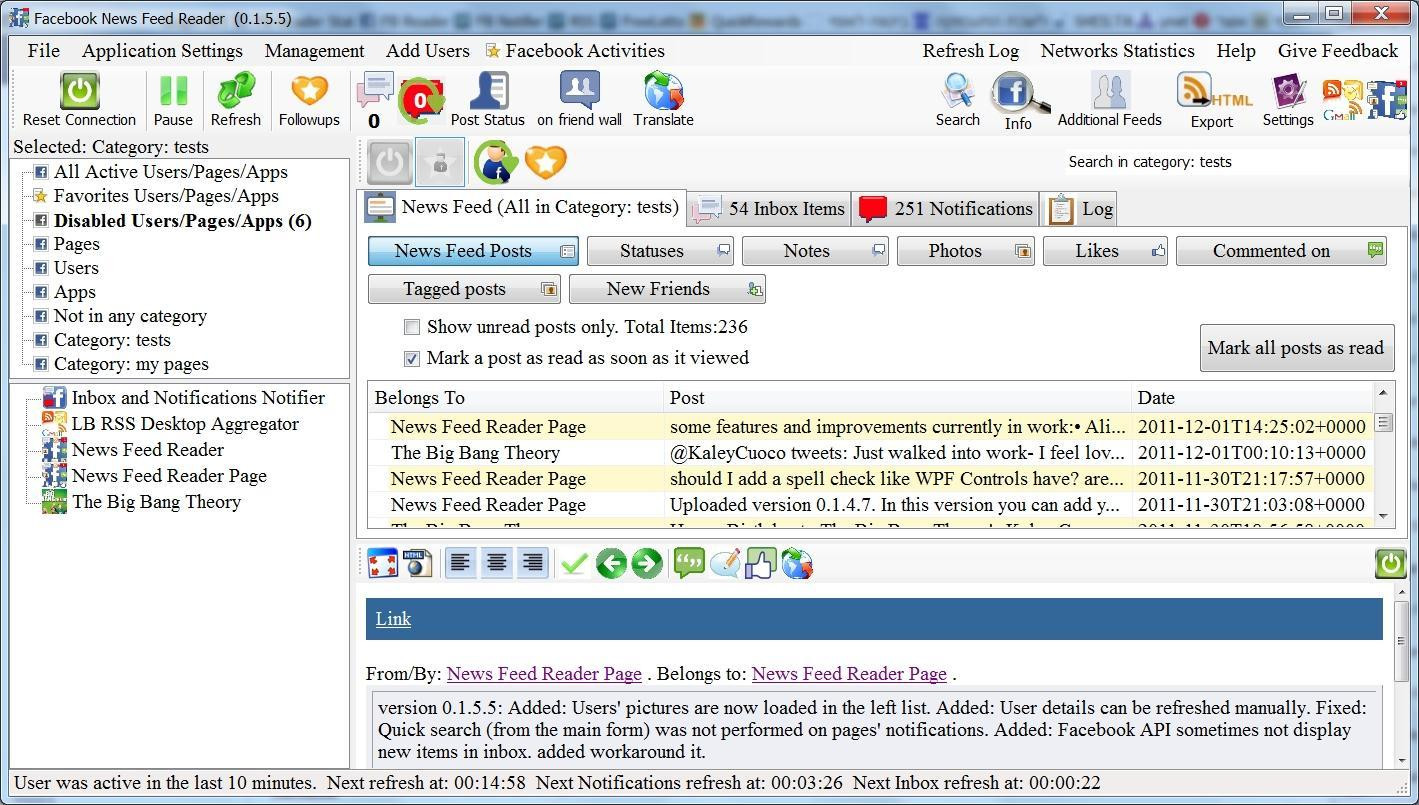Click the posts list vertical scrollbar thumb

[1384, 423]
